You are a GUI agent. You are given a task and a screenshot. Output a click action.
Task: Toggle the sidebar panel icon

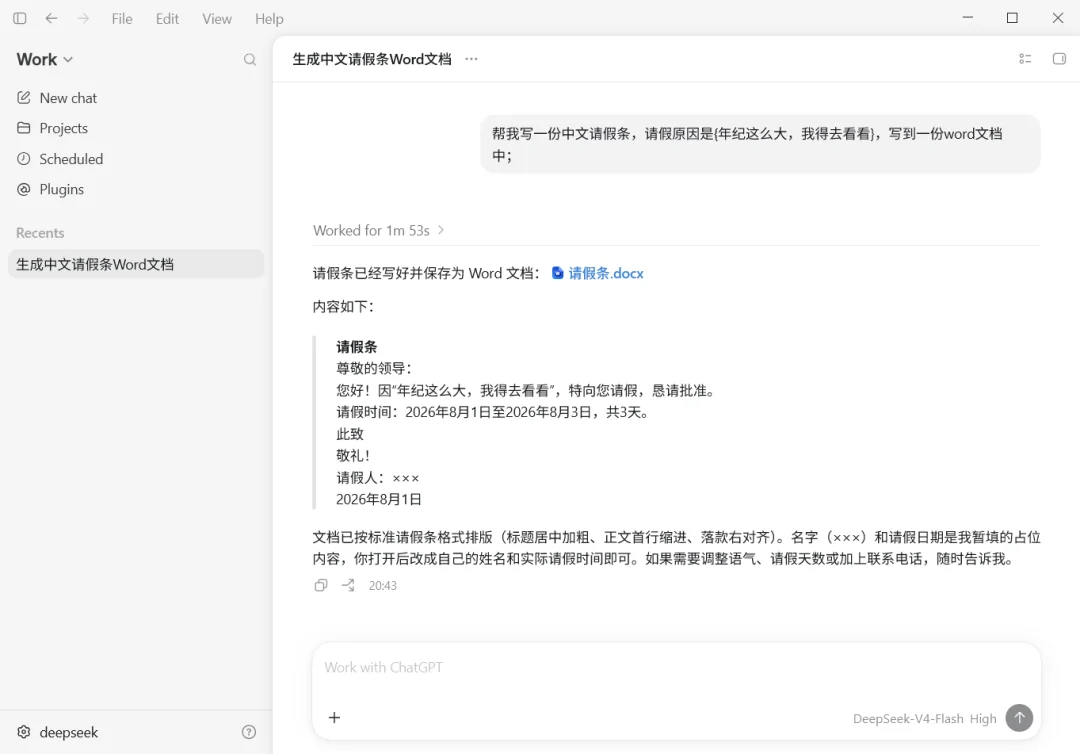point(20,19)
